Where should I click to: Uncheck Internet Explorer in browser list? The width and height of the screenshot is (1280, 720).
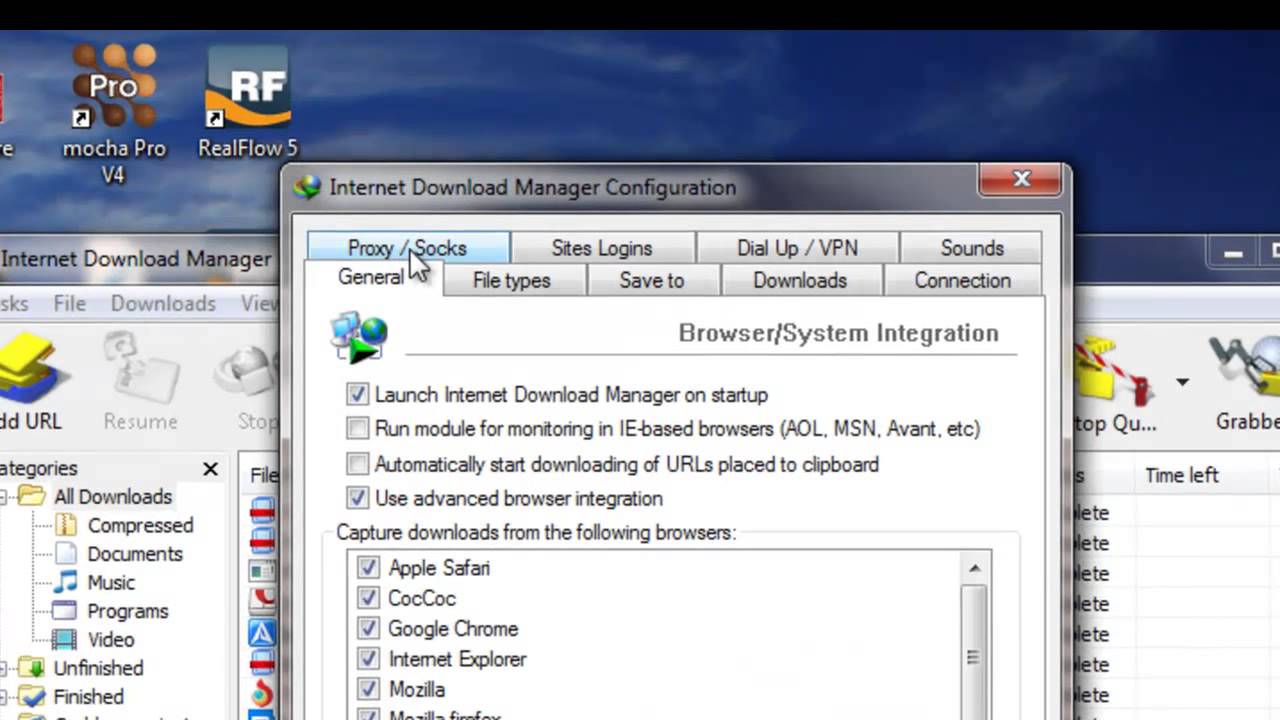pos(368,659)
